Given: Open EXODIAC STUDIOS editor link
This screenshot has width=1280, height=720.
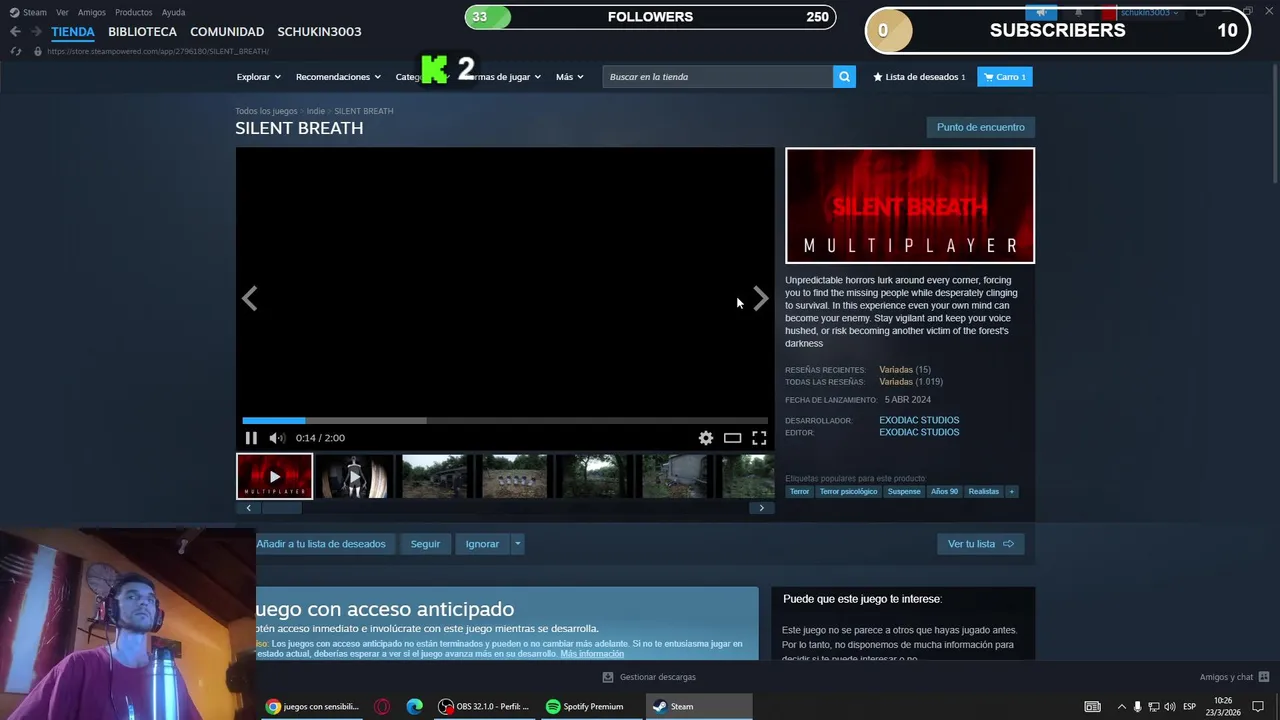Looking at the screenshot, I should (919, 432).
